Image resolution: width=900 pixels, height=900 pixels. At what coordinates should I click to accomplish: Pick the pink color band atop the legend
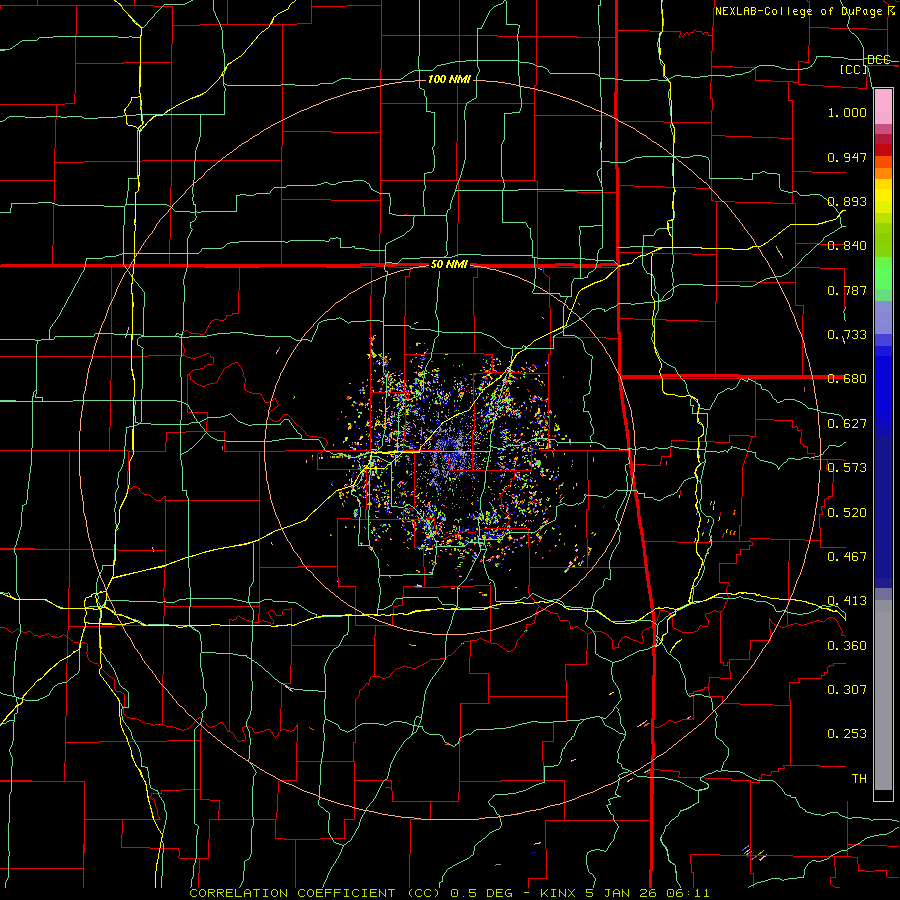(x=883, y=106)
